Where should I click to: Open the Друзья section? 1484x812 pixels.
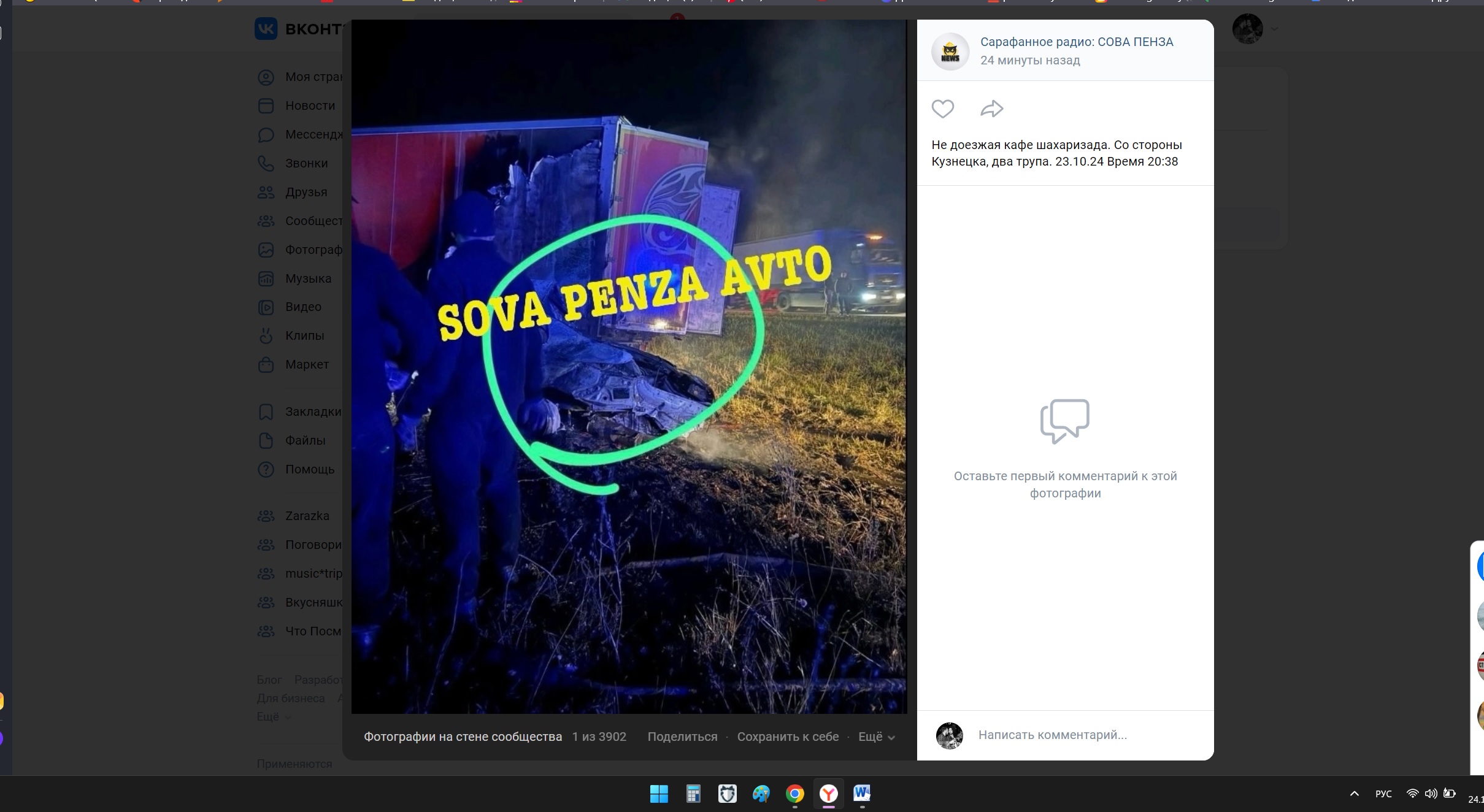click(266, 192)
